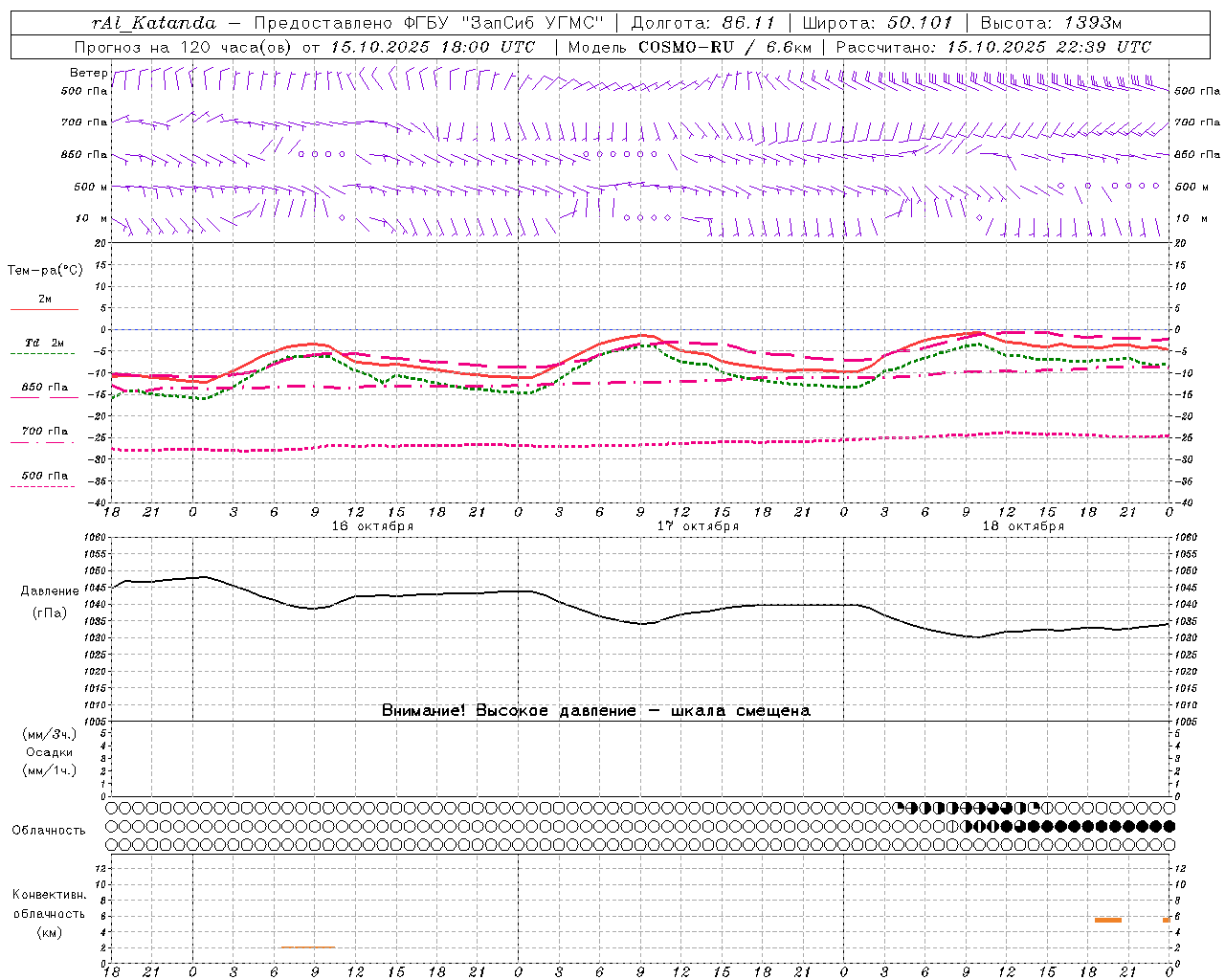This screenshot has height=980, width=1225.
Task: Select the provider text ФГБУ "ЗапСиб УГМС"
Action: (504, 23)
